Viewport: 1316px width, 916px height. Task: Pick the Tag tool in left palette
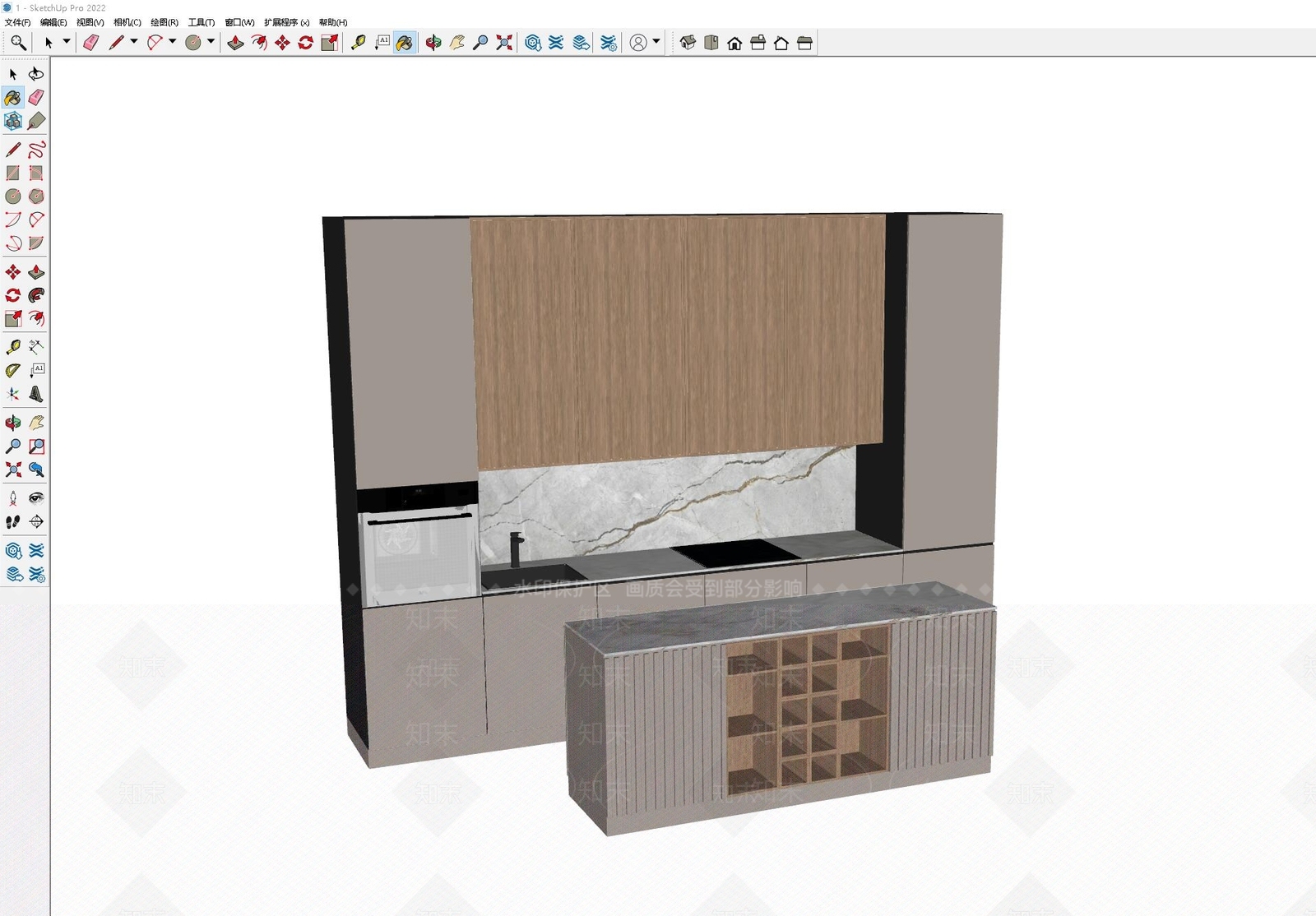point(35,121)
